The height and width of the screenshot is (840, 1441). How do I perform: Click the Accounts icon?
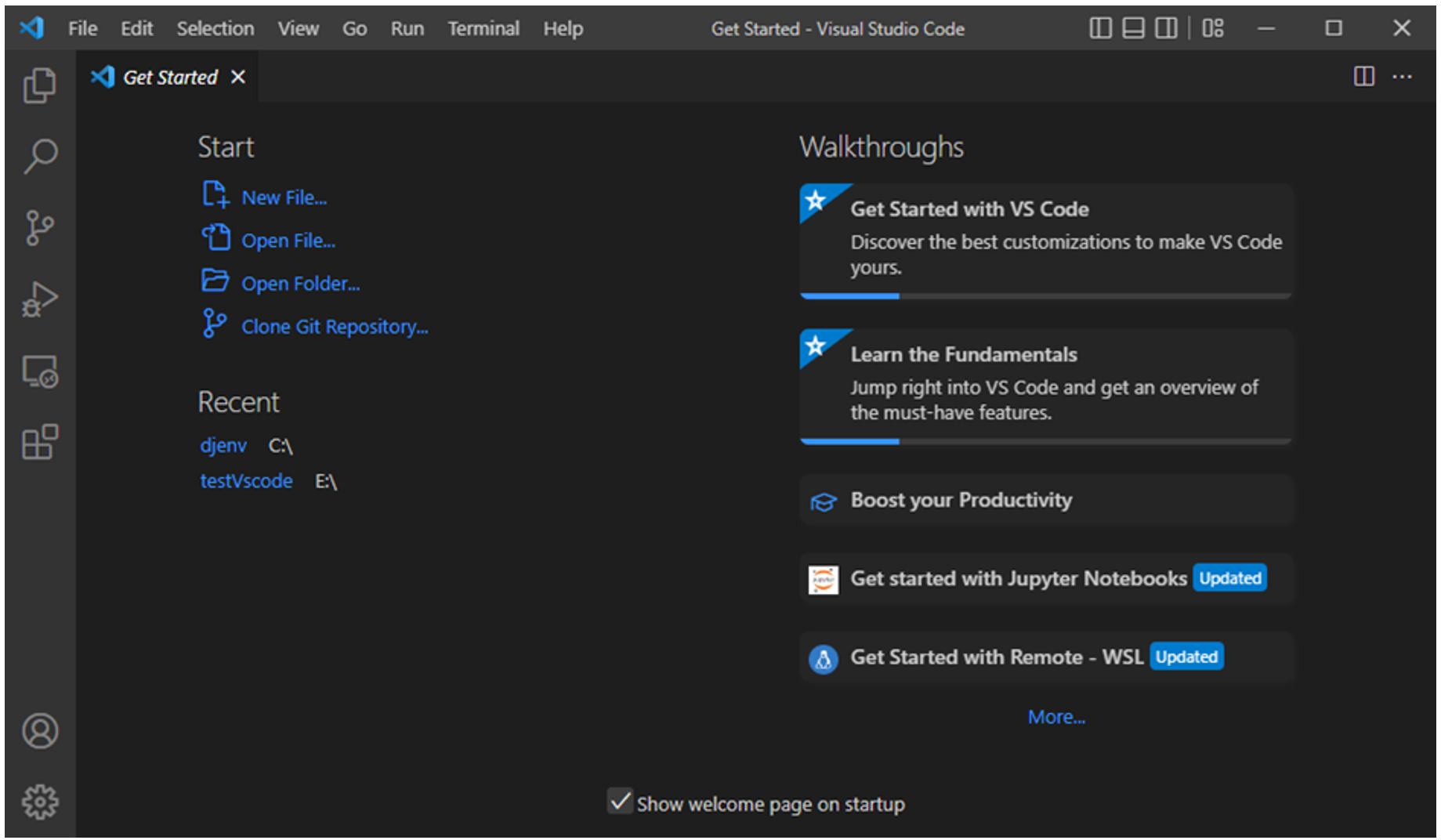(x=40, y=731)
